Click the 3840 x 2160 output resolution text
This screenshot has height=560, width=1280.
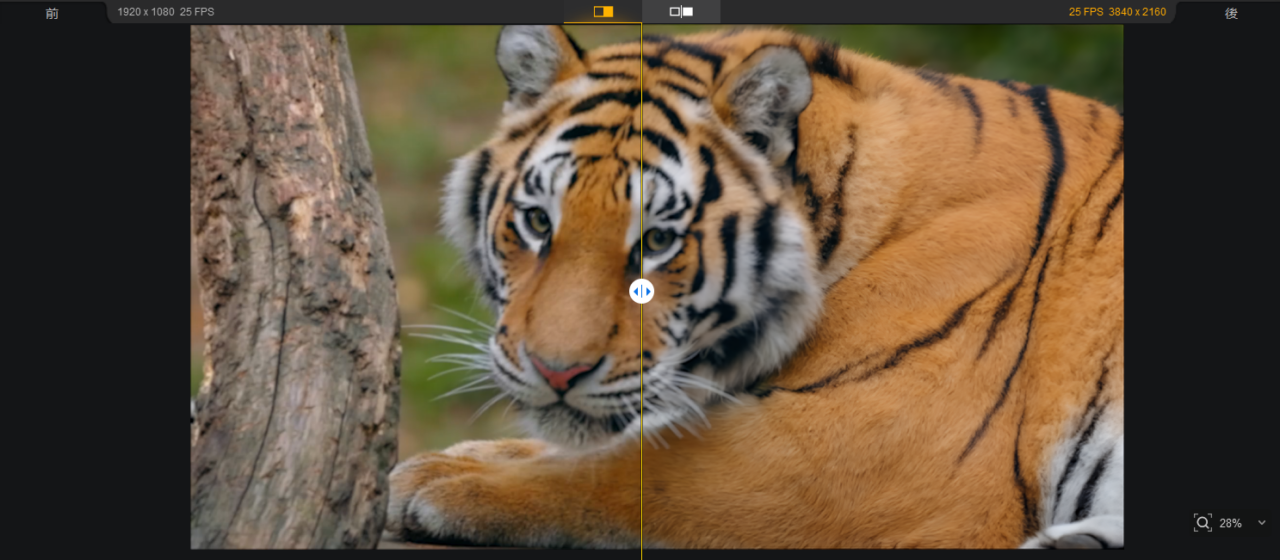point(1134,12)
